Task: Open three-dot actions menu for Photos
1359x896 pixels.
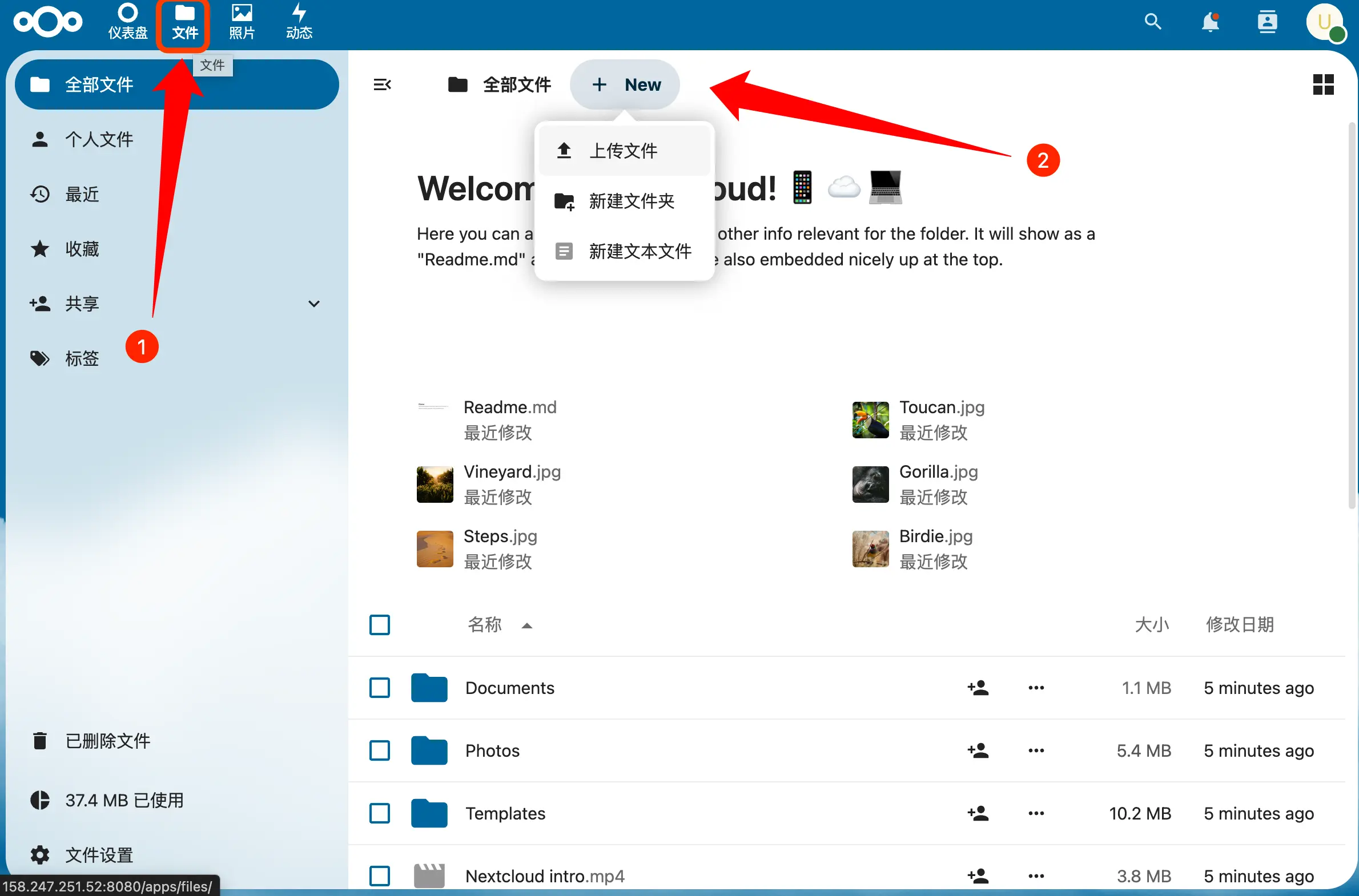Action: (x=1036, y=750)
